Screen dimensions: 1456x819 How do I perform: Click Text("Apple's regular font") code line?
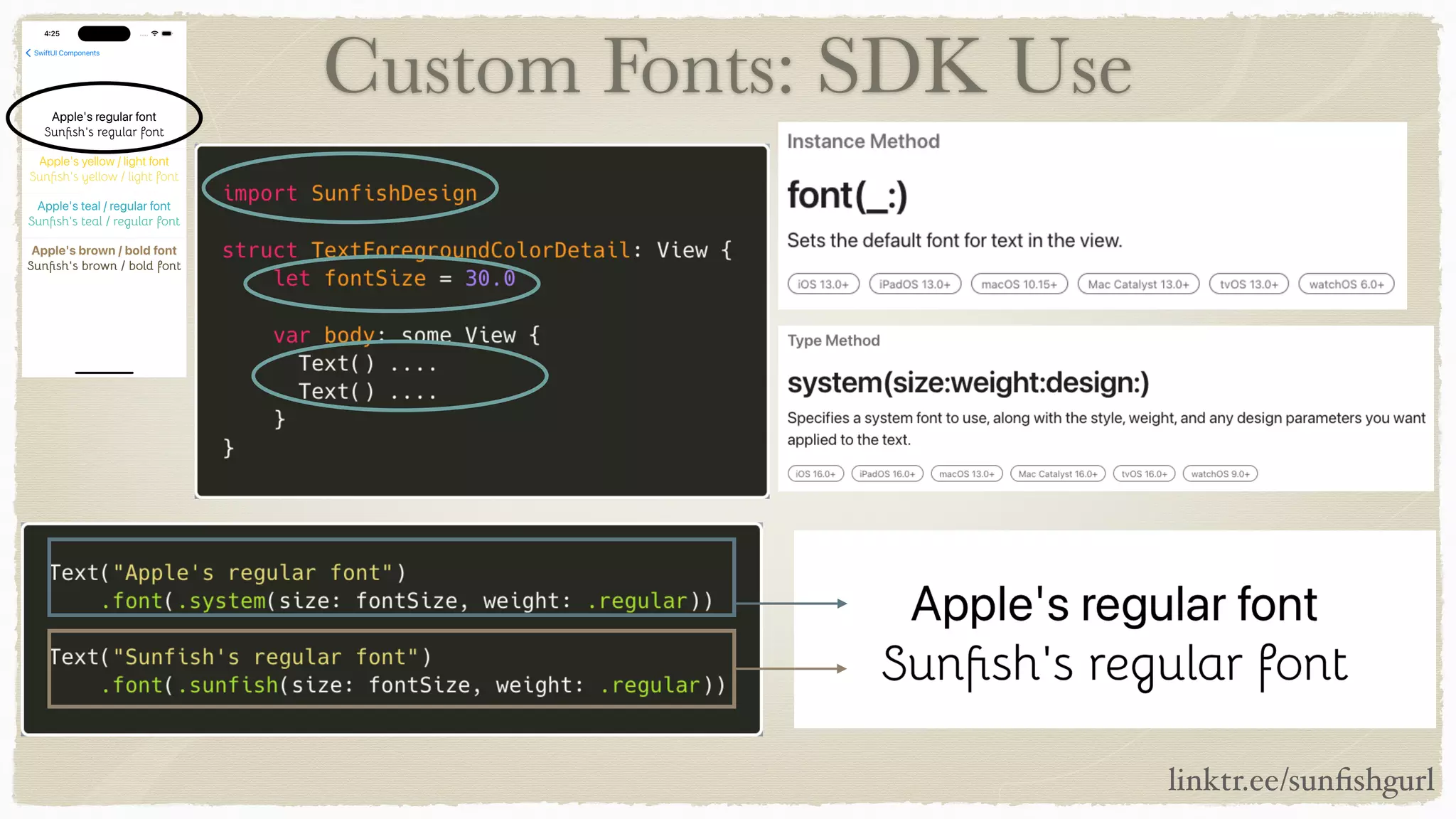pos(228,573)
